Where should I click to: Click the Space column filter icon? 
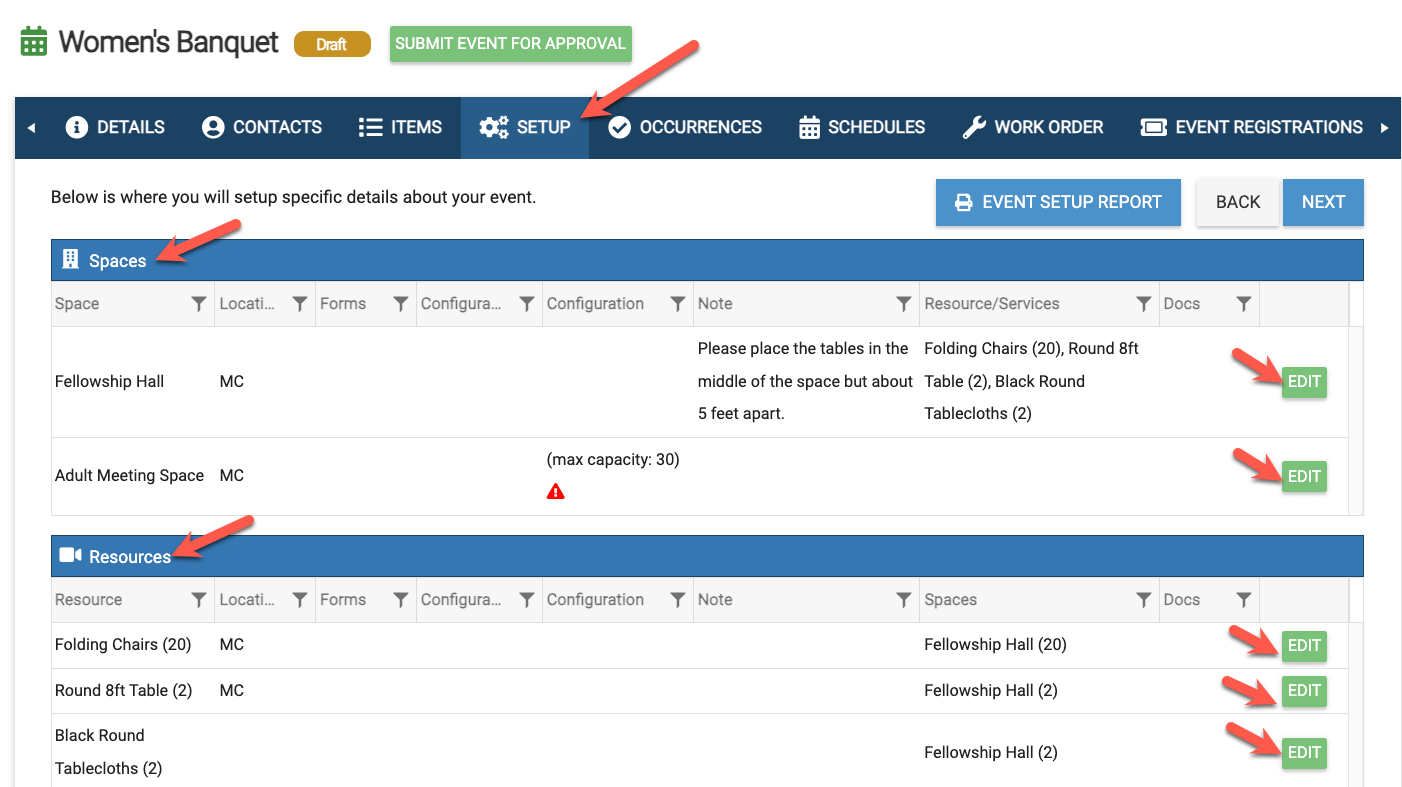tap(198, 304)
